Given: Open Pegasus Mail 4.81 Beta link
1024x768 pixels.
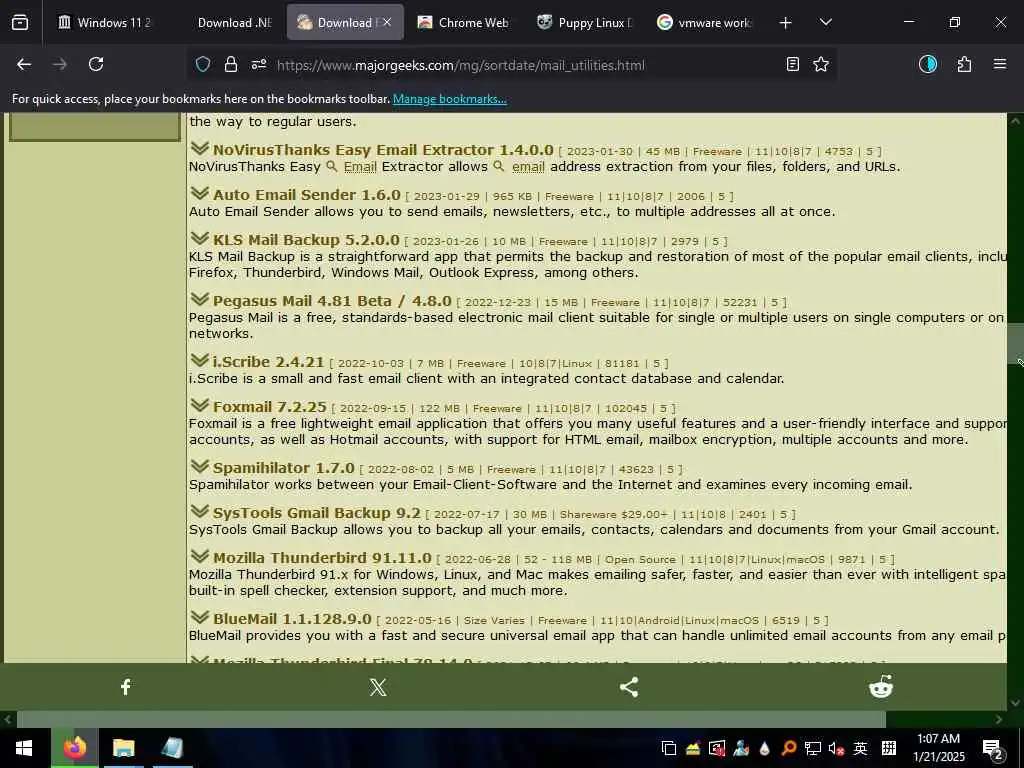Looking at the screenshot, I should [332, 301].
